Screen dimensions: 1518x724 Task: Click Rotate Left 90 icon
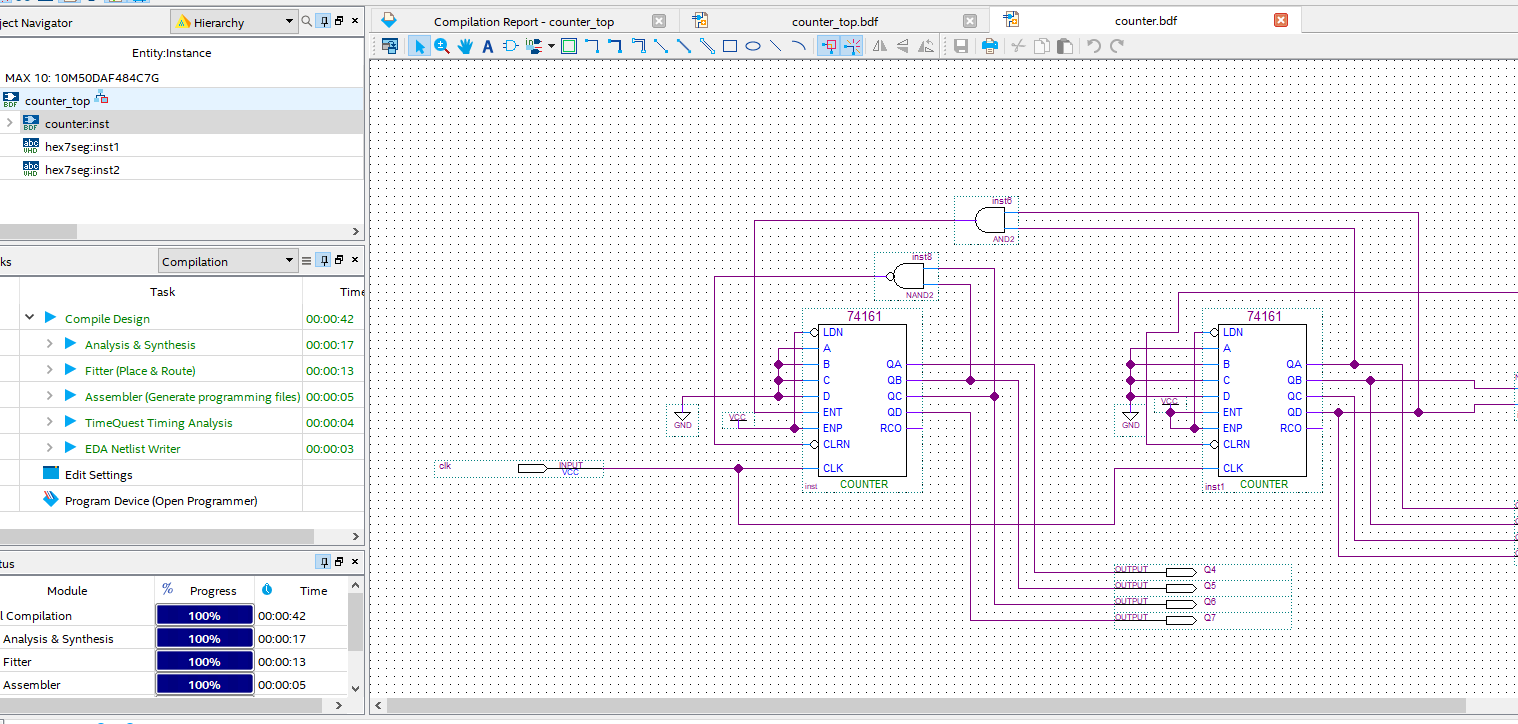pyautogui.click(x=926, y=46)
